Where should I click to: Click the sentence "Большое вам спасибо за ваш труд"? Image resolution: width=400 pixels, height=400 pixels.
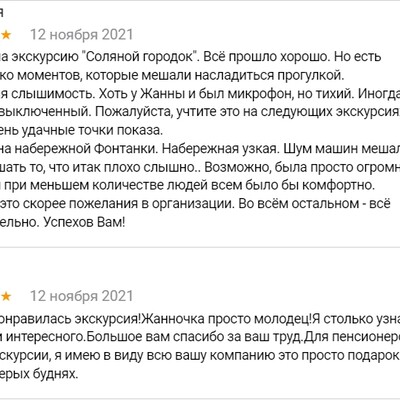point(194,337)
